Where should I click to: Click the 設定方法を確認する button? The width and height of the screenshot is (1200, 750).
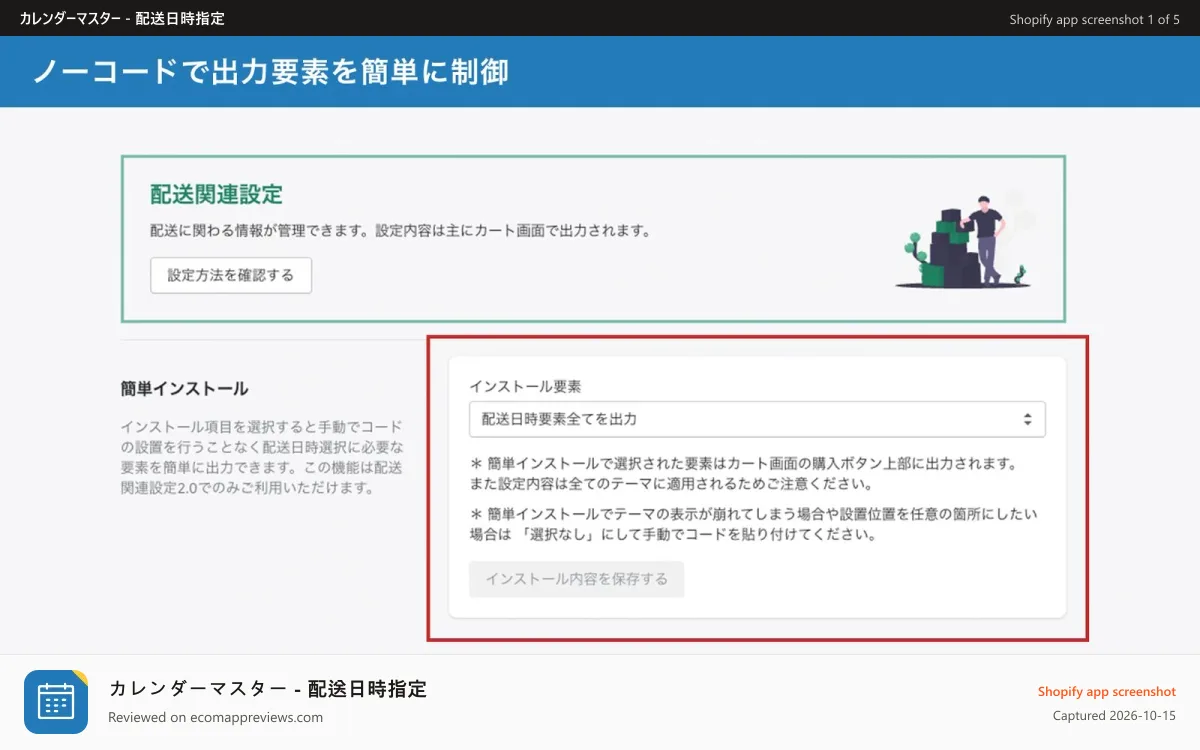(x=231, y=275)
